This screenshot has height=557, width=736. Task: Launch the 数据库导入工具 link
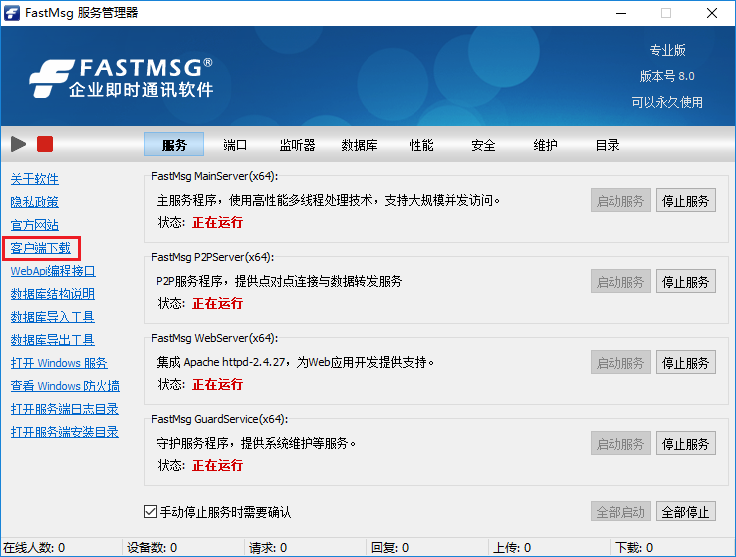click(x=53, y=317)
